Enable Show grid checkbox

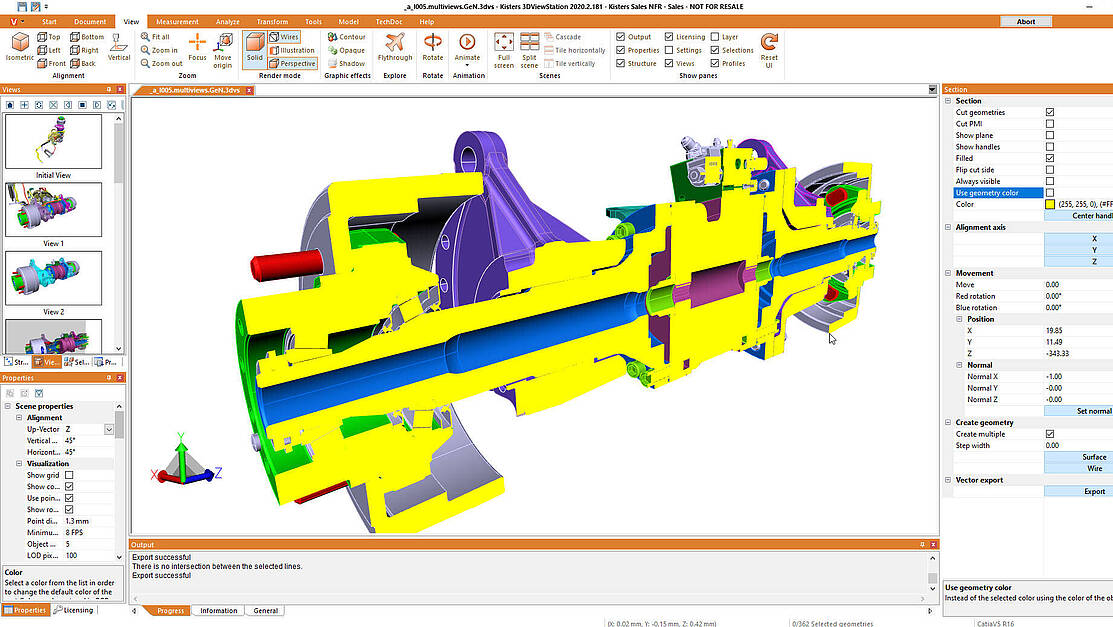[x=69, y=475]
